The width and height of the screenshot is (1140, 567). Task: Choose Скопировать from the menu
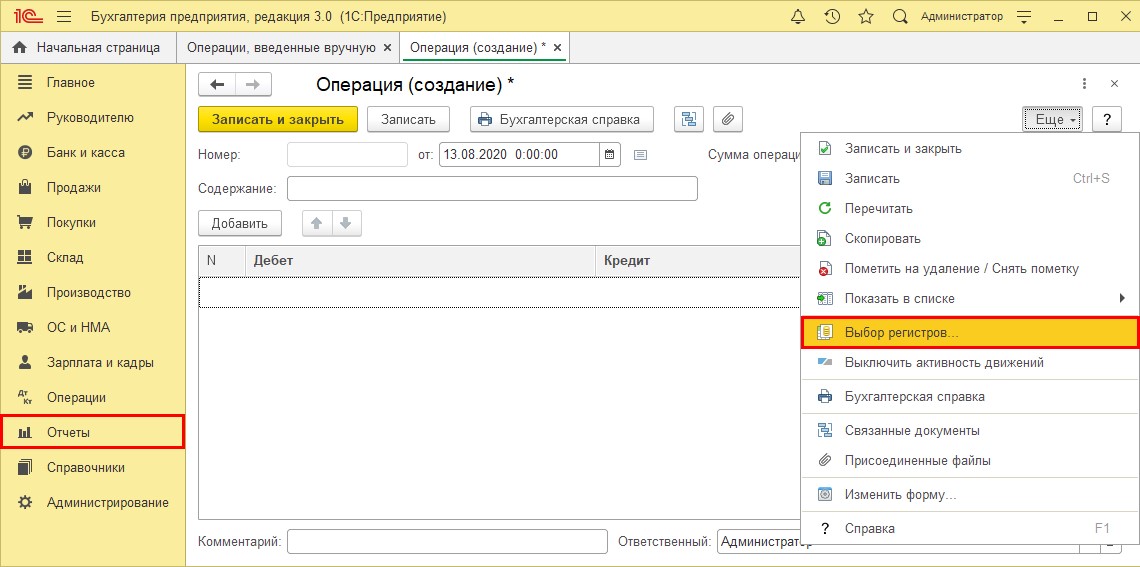tap(969, 238)
